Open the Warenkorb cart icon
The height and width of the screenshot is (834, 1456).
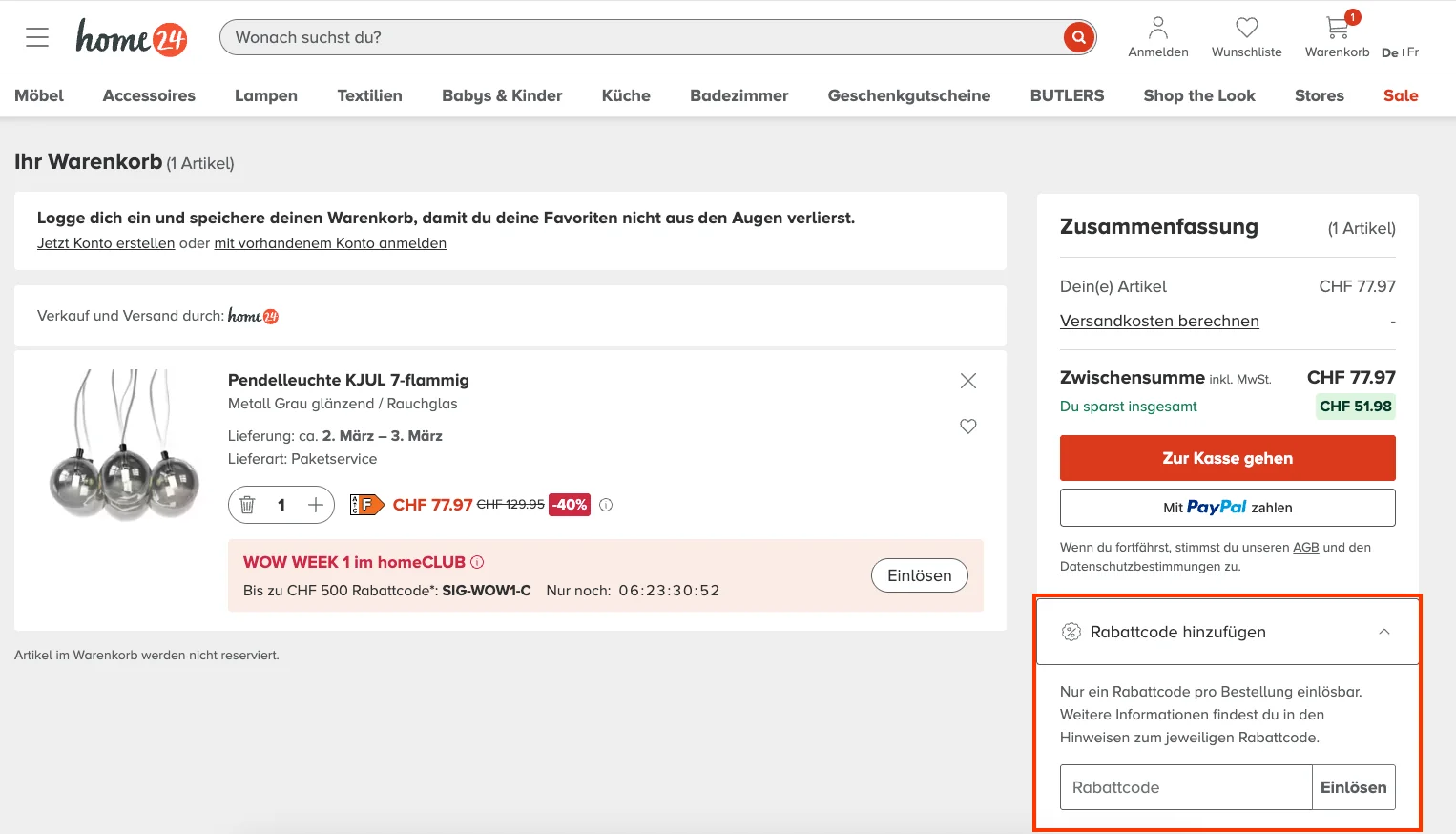[1335, 29]
